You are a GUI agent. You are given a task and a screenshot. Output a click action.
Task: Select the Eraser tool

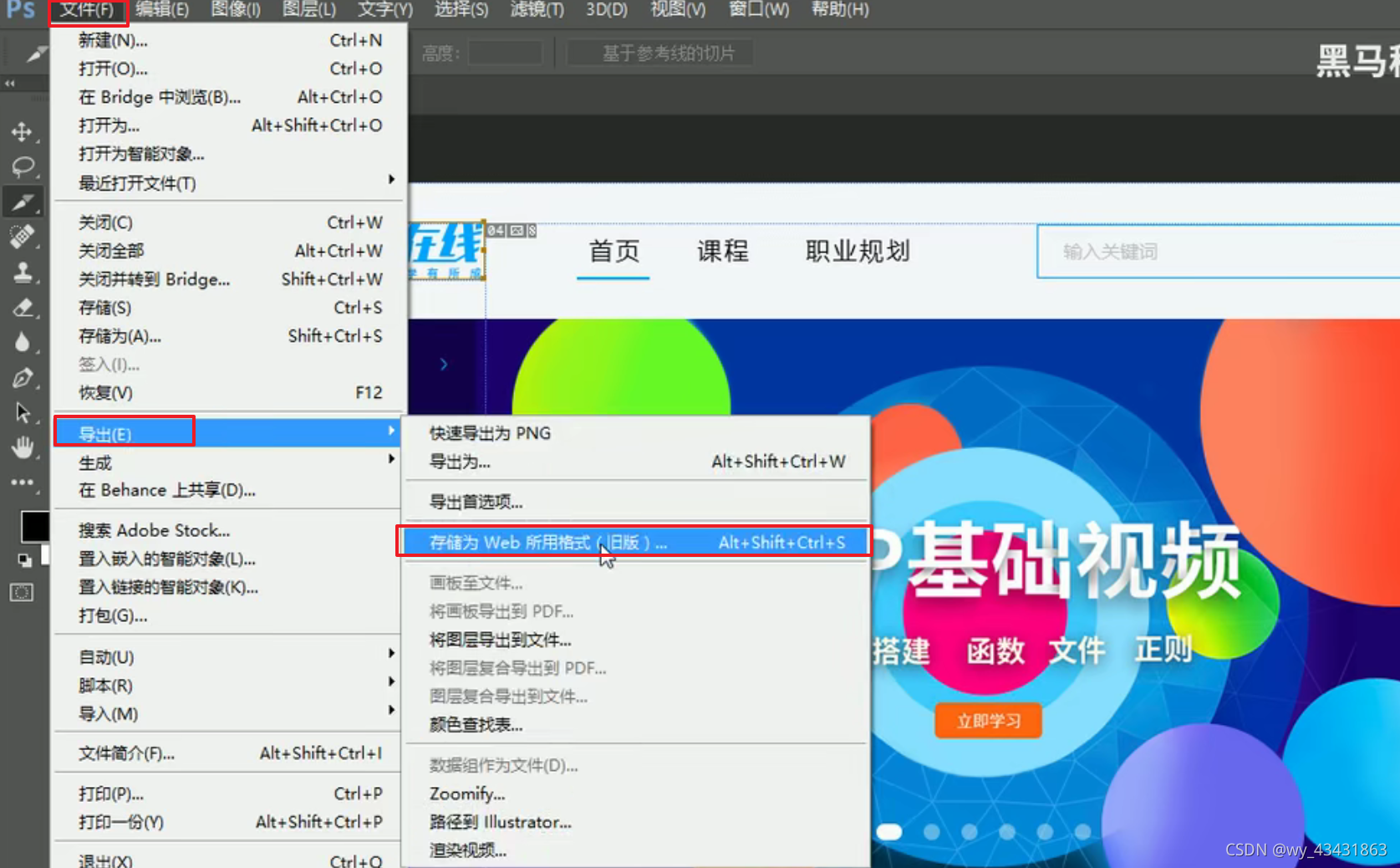pyautogui.click(x=23, y=307)
